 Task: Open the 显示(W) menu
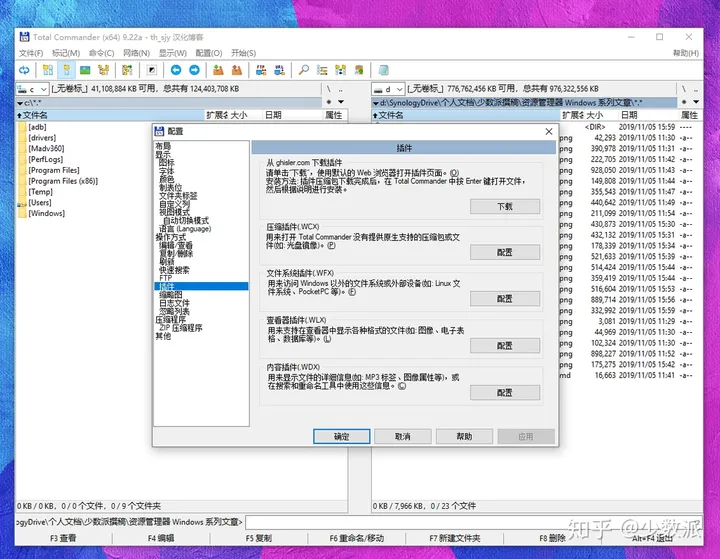pyautogui.click(x=173, y=53)
